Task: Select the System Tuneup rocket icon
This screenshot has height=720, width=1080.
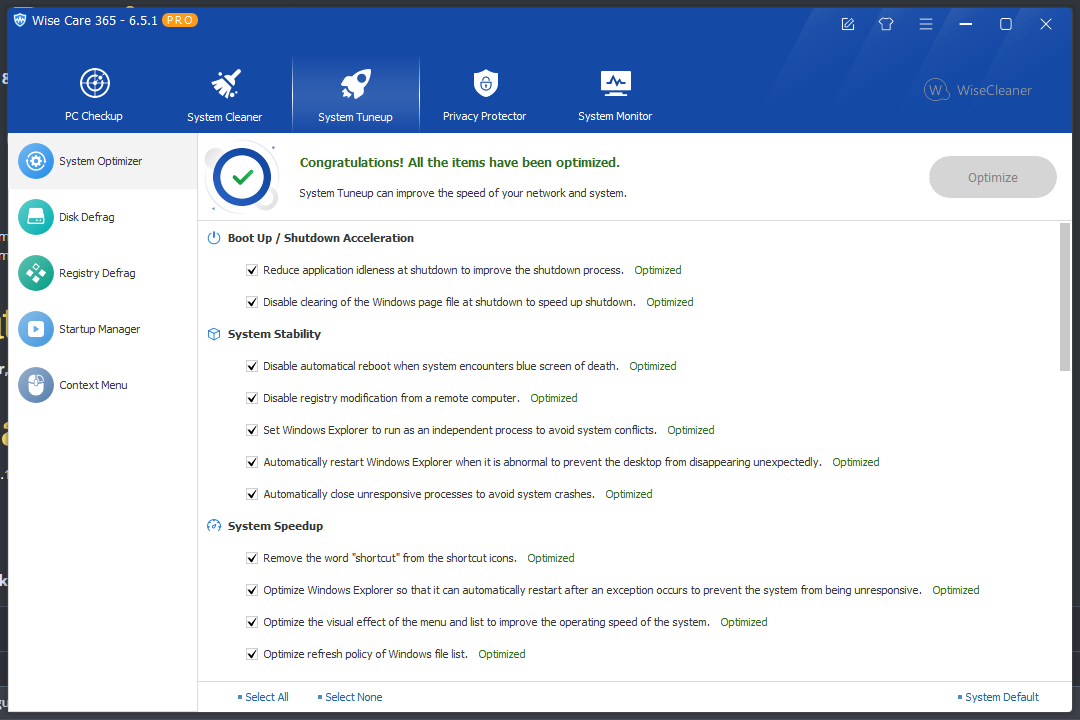Action: click(355, 83)
